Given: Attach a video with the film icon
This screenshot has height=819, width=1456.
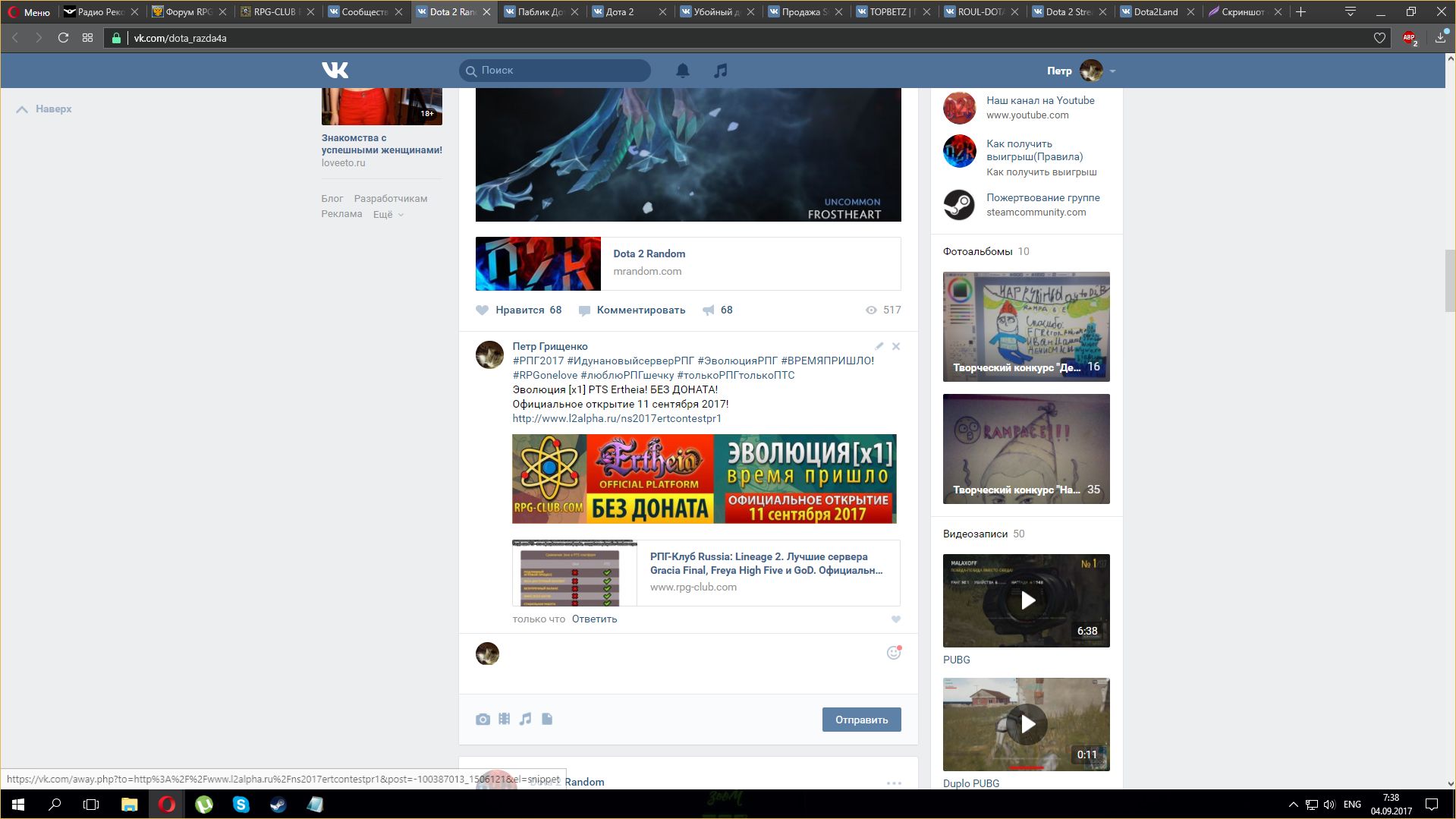Looking at the screenshot, I should [504, 719].
